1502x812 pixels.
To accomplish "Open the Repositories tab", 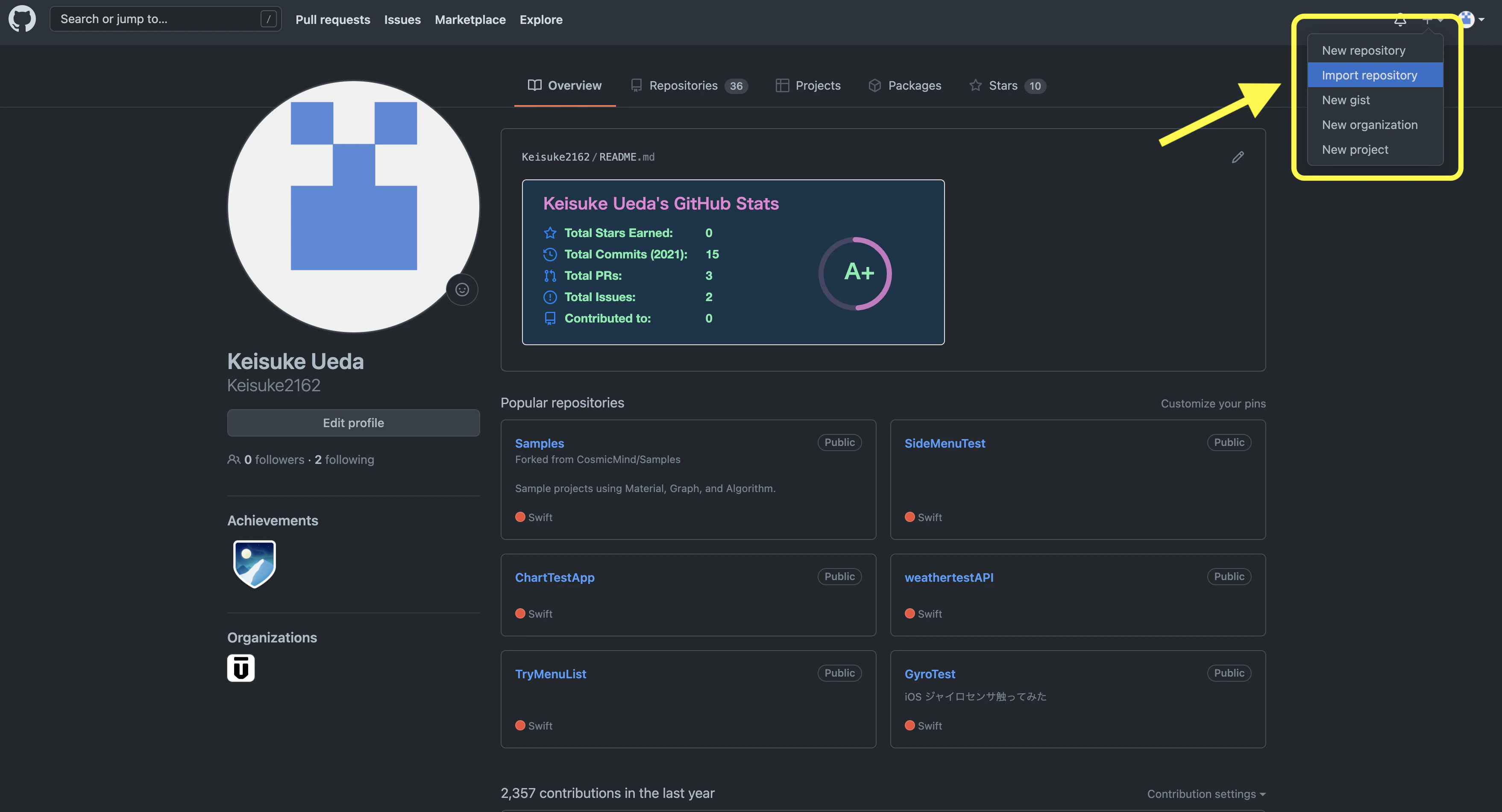I will click(689, 86).
